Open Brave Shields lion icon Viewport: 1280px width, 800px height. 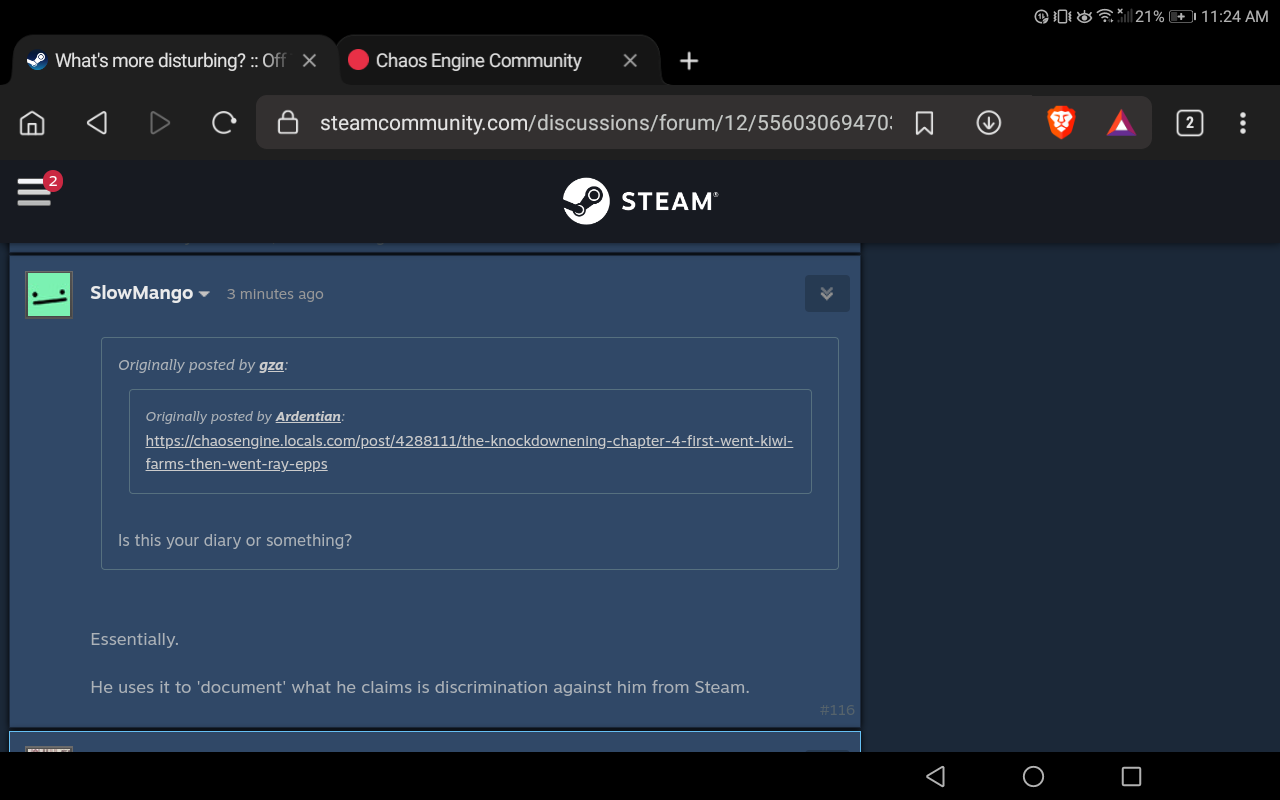(x=1061, y=123)
